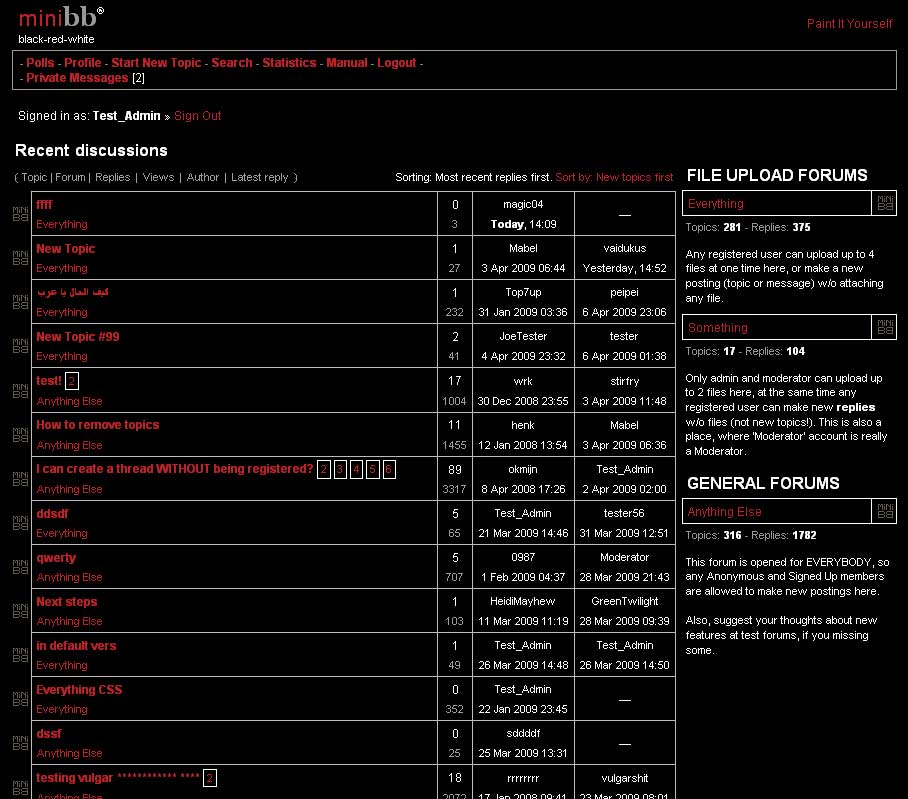
Task: Click last reply author 'GreenTwilight'
Action: pos(624,602)
